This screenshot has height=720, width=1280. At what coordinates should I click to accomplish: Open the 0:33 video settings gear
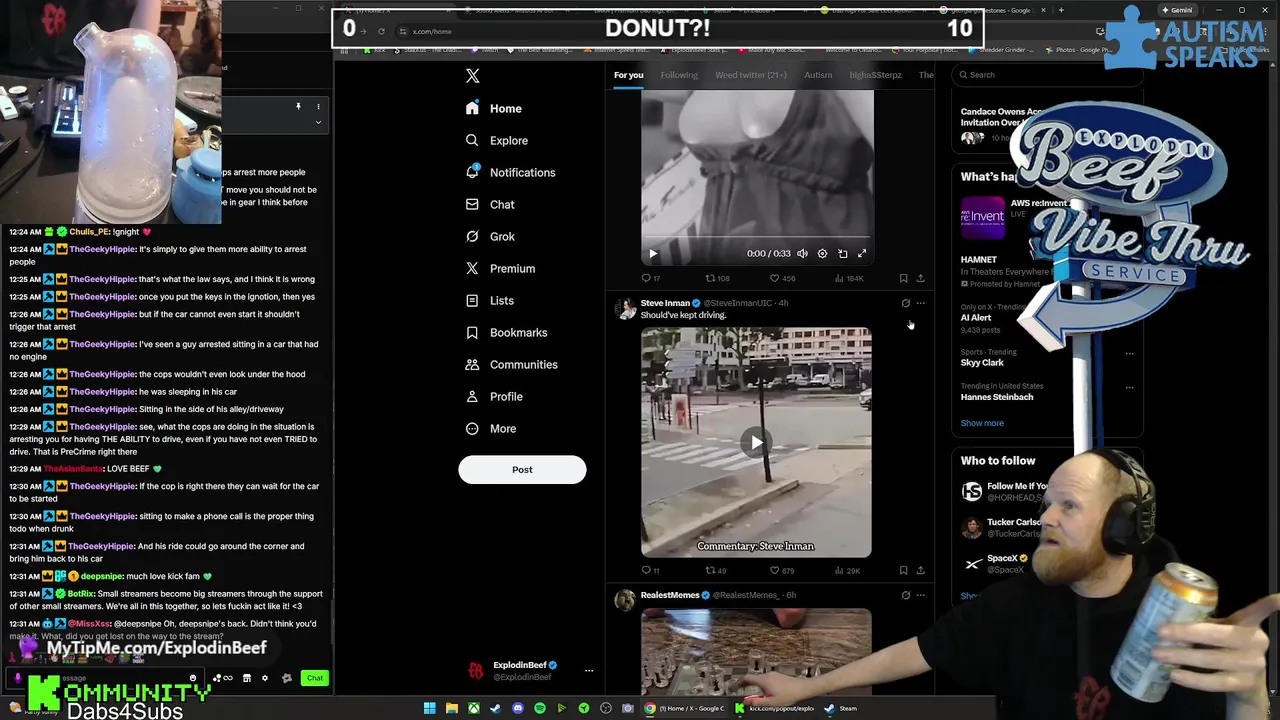822,254
